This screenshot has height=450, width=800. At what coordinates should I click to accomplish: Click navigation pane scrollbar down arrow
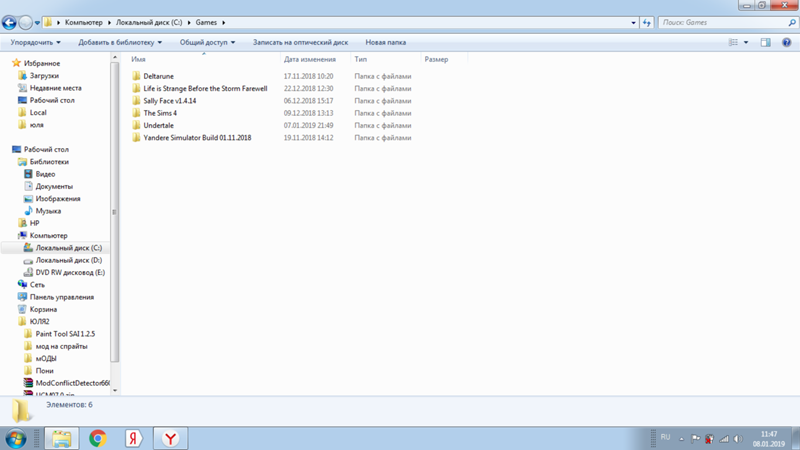tap(115, 390)
